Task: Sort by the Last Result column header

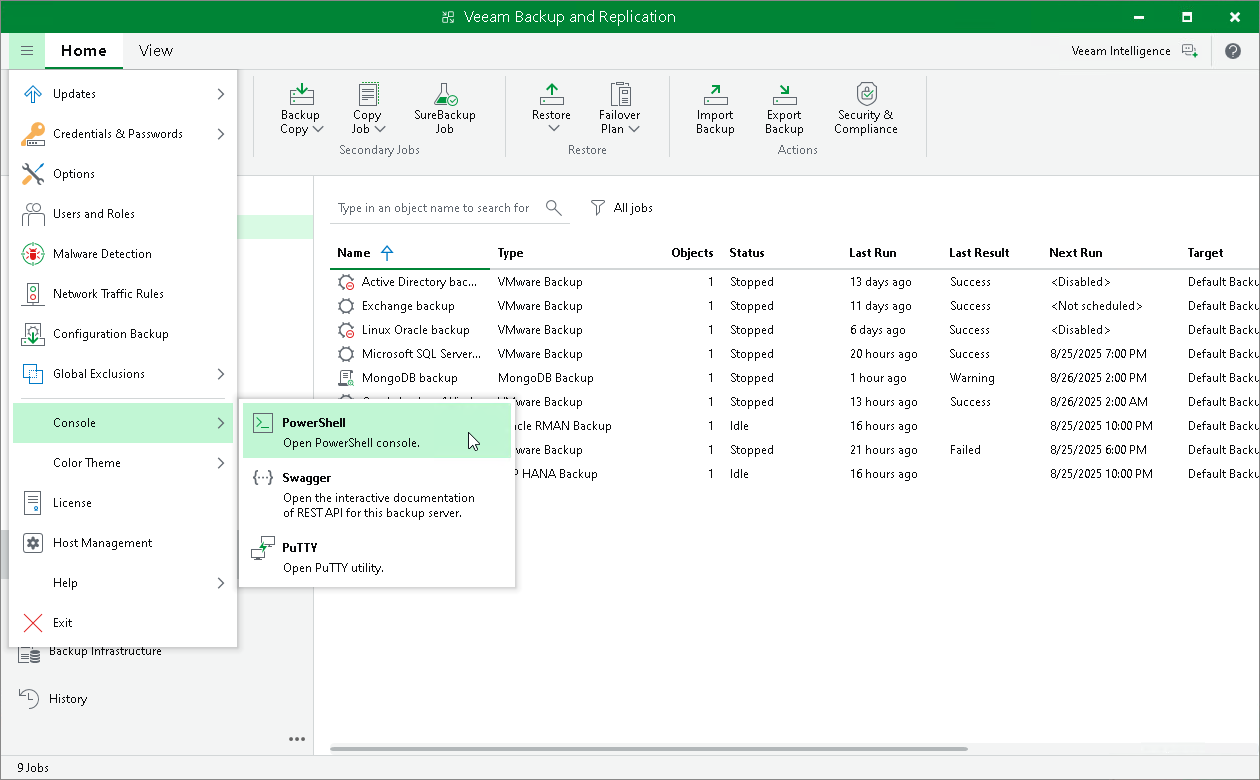Action: (979, 253)
